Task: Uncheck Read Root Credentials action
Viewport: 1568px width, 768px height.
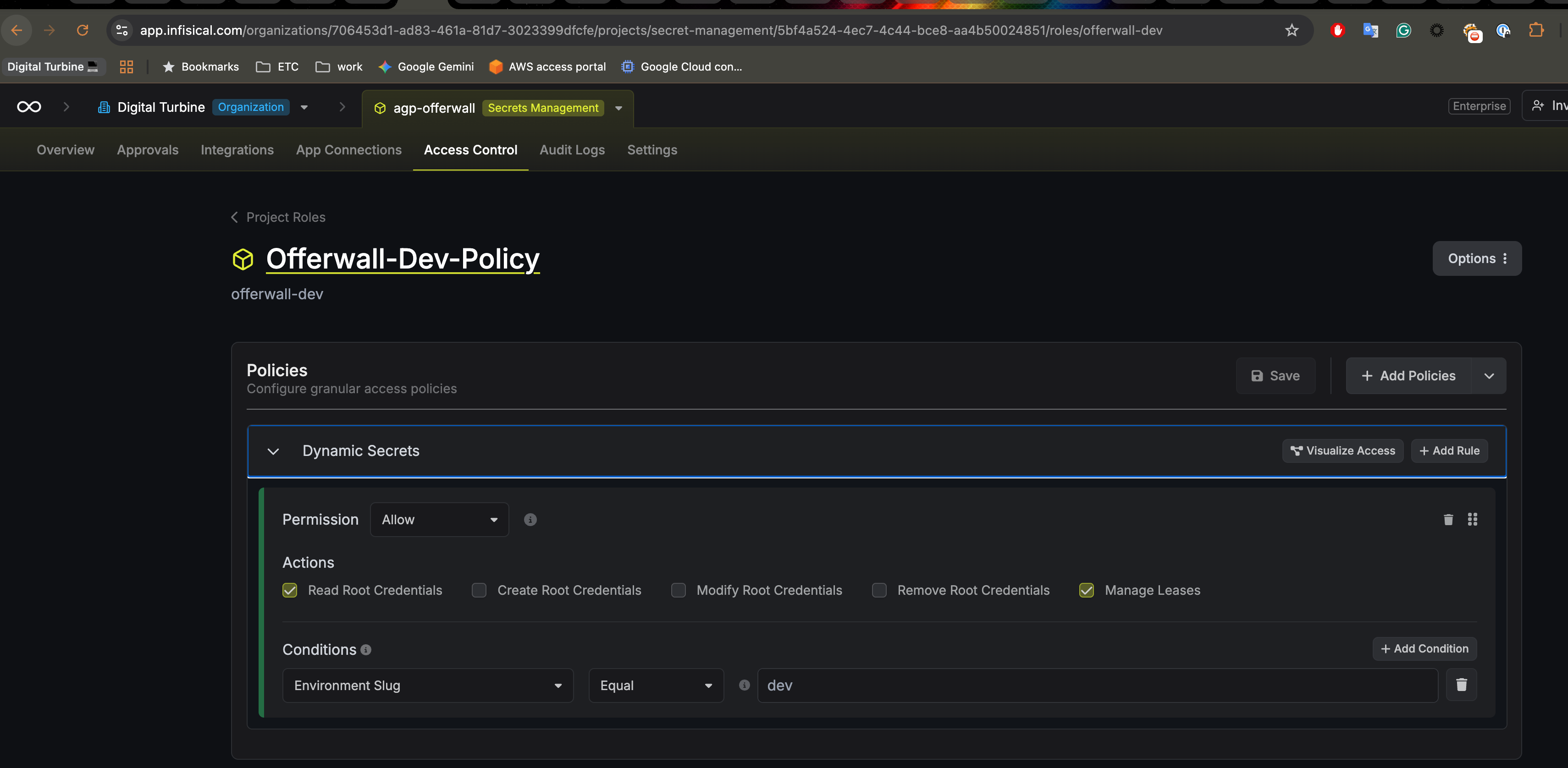Action: click(290, 590)
